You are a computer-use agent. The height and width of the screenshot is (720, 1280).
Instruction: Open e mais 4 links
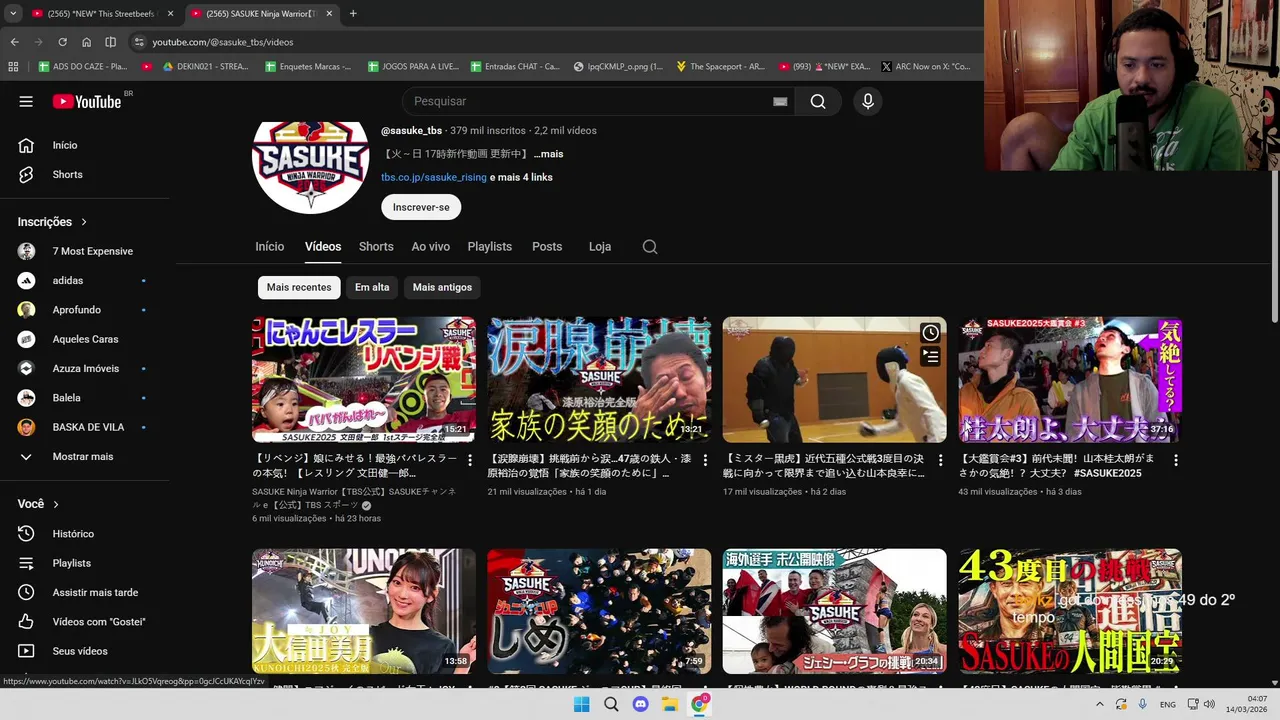pyautogui.click(x=522, y=177)
